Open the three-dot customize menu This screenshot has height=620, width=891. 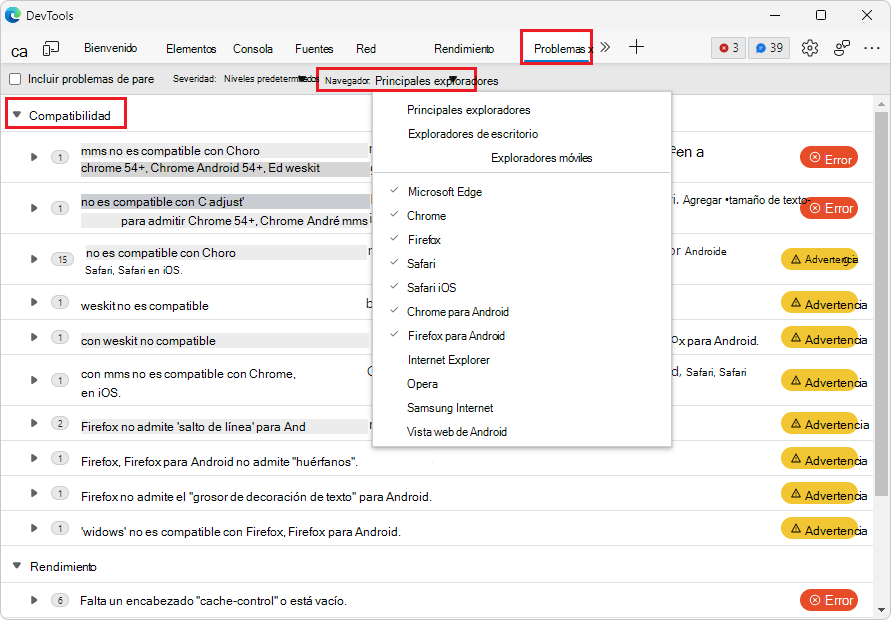click(872, 48)
